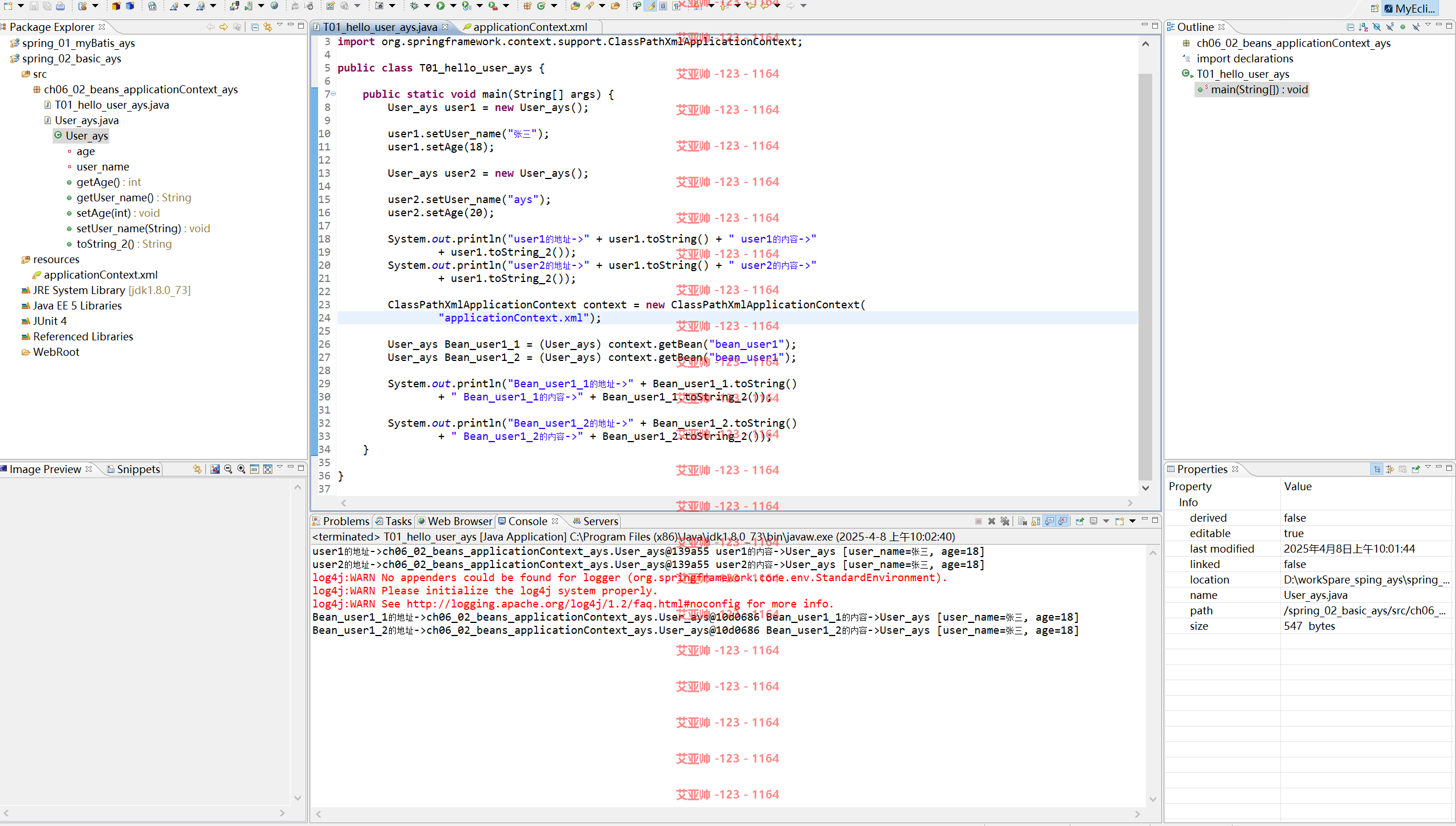Click Remove All Terminated Launches icon
The image size is (1456, 826).
coord(1005,521)
